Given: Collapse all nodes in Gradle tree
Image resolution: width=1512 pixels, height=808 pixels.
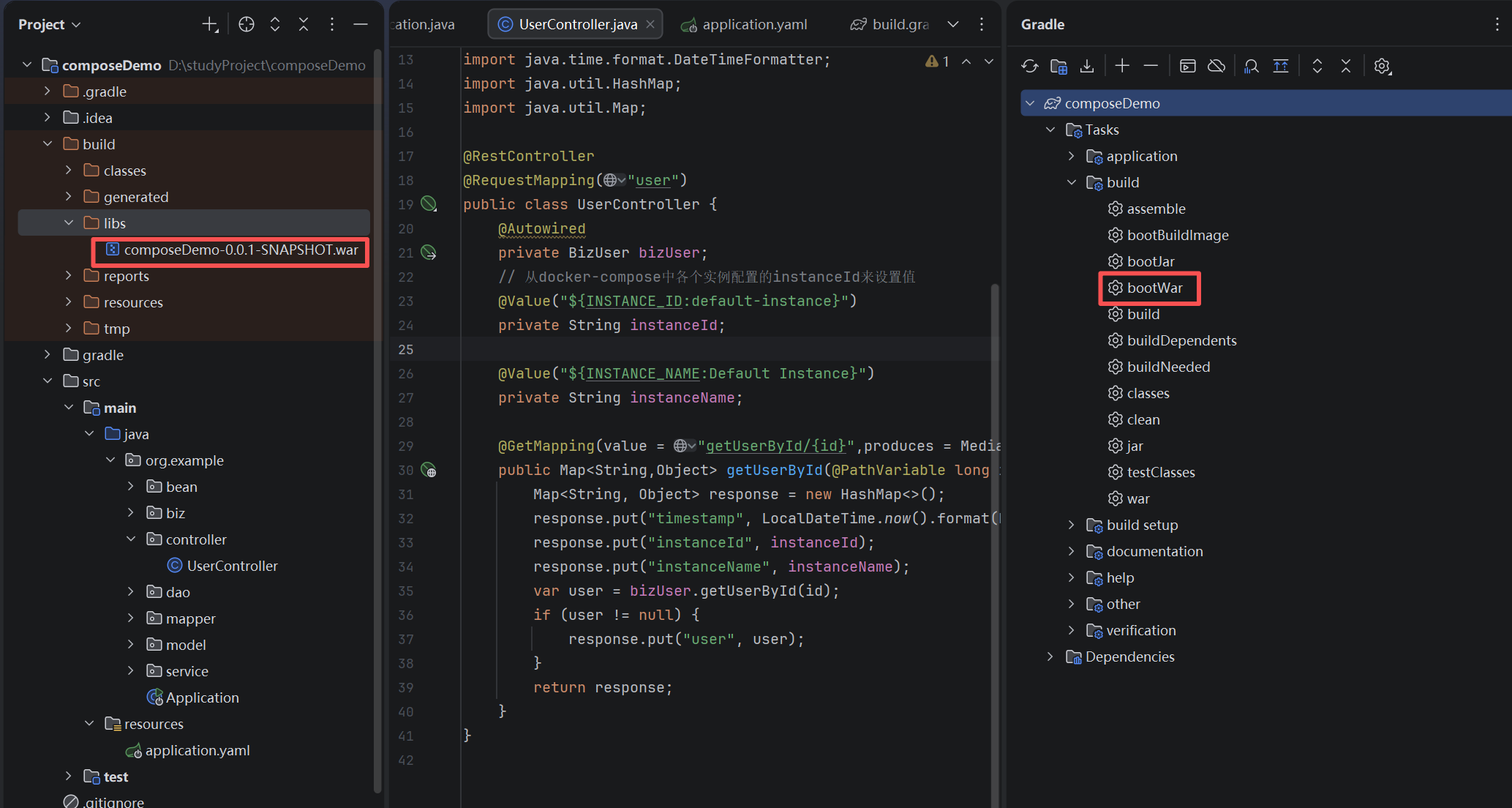Looking at the screenshot, I should [x=1346, y=66].
